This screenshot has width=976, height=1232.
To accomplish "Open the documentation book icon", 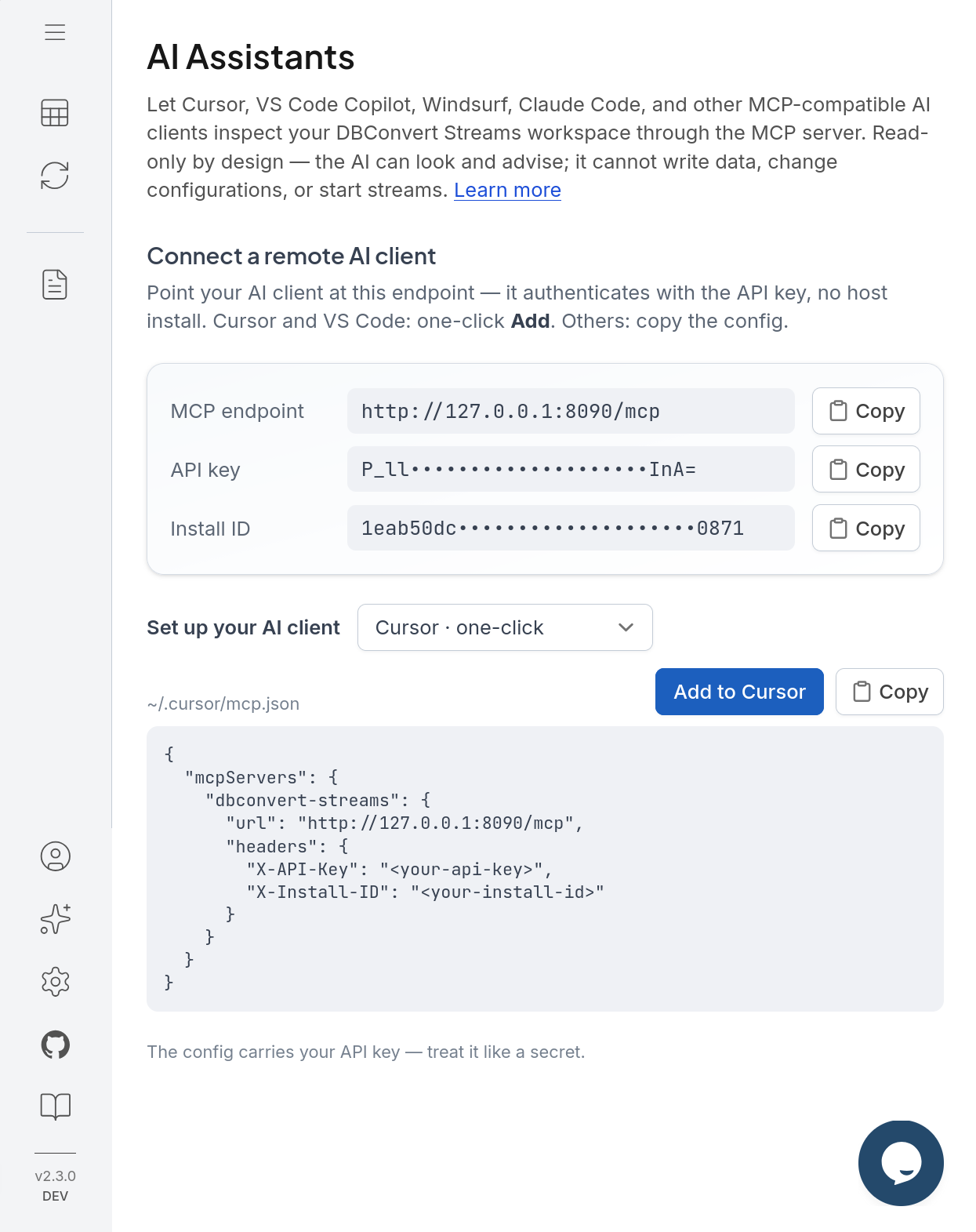I will pyautogui.click(x=55, y=1107).
